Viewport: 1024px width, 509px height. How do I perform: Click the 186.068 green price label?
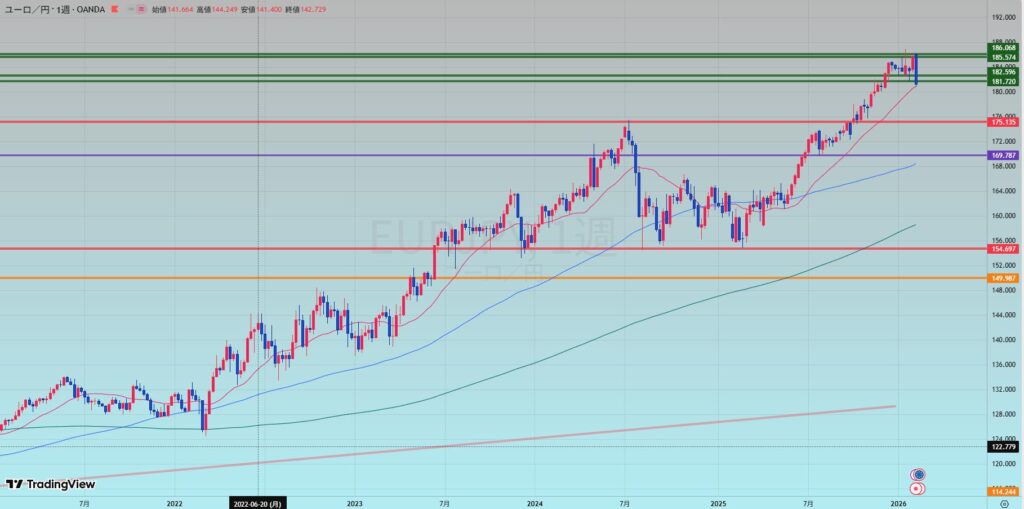click(1003, 48)
